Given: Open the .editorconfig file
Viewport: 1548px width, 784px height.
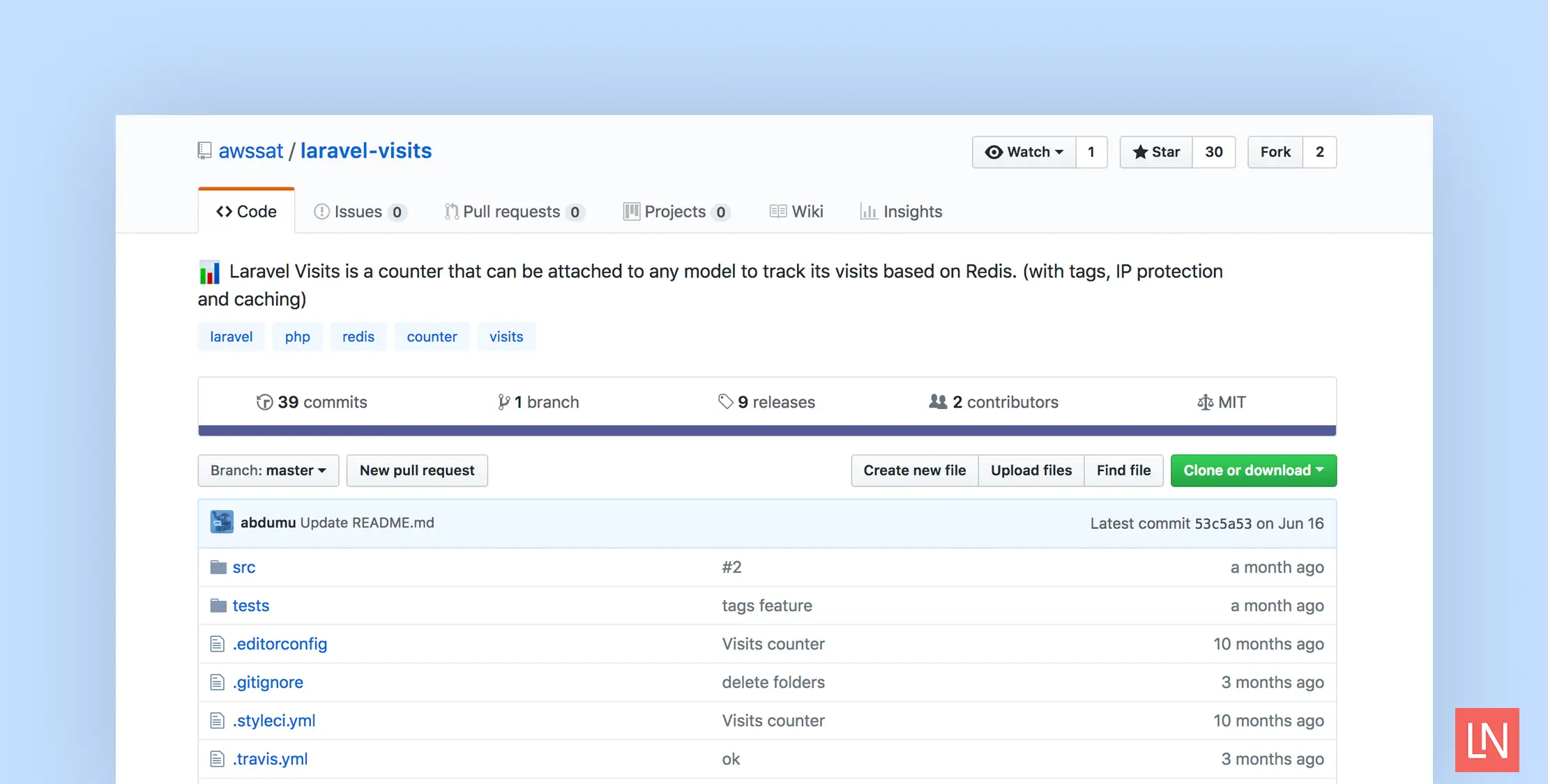Looking at the screenshot, I should coord(280,644).
